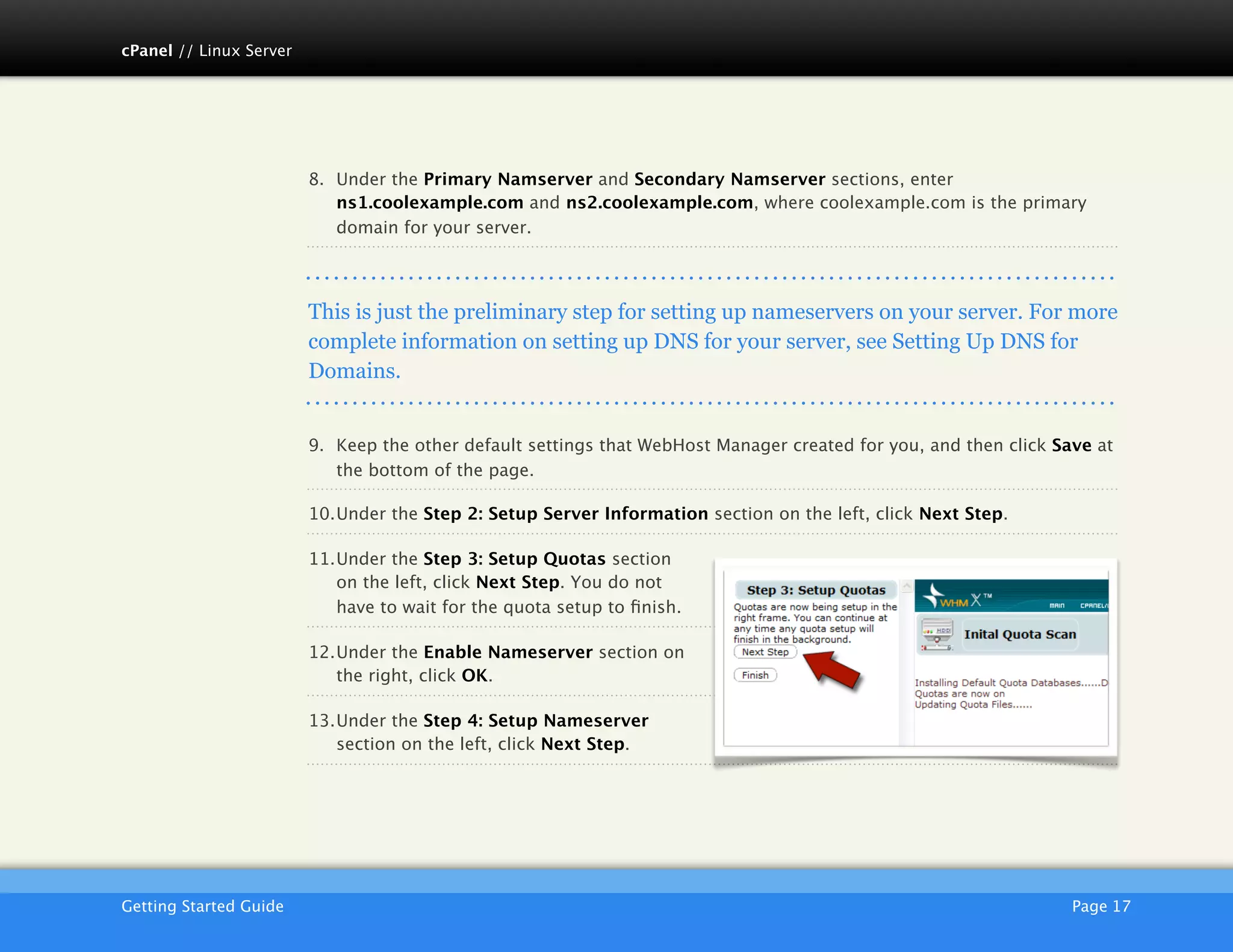The width and height of the screenshot is (1233, 952).
Task: Click 'Getting Started Guide' footer text
Action: click(202, 906)
